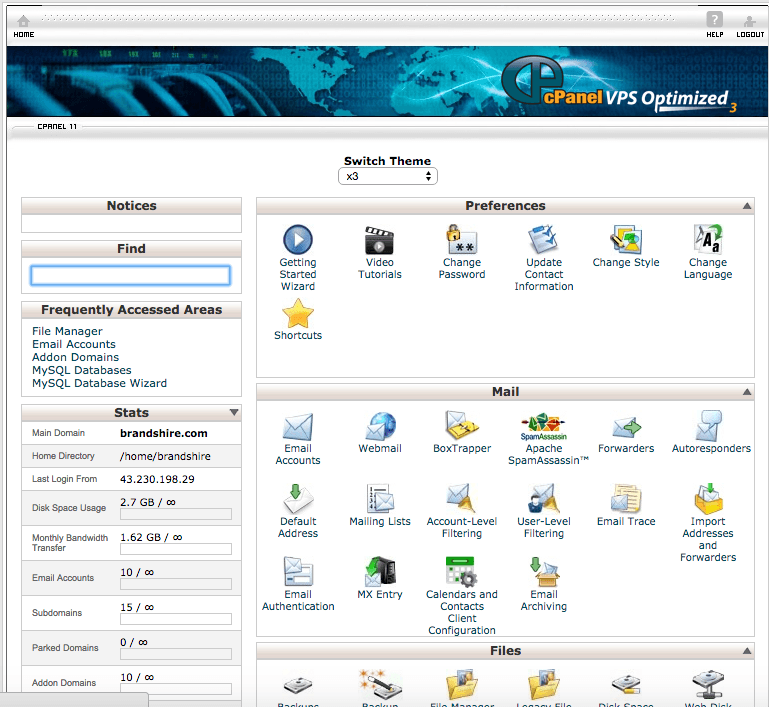Screen dimensions: 769x707
Task: Click the Disk Space Usage bar
Action: (176, 514)
